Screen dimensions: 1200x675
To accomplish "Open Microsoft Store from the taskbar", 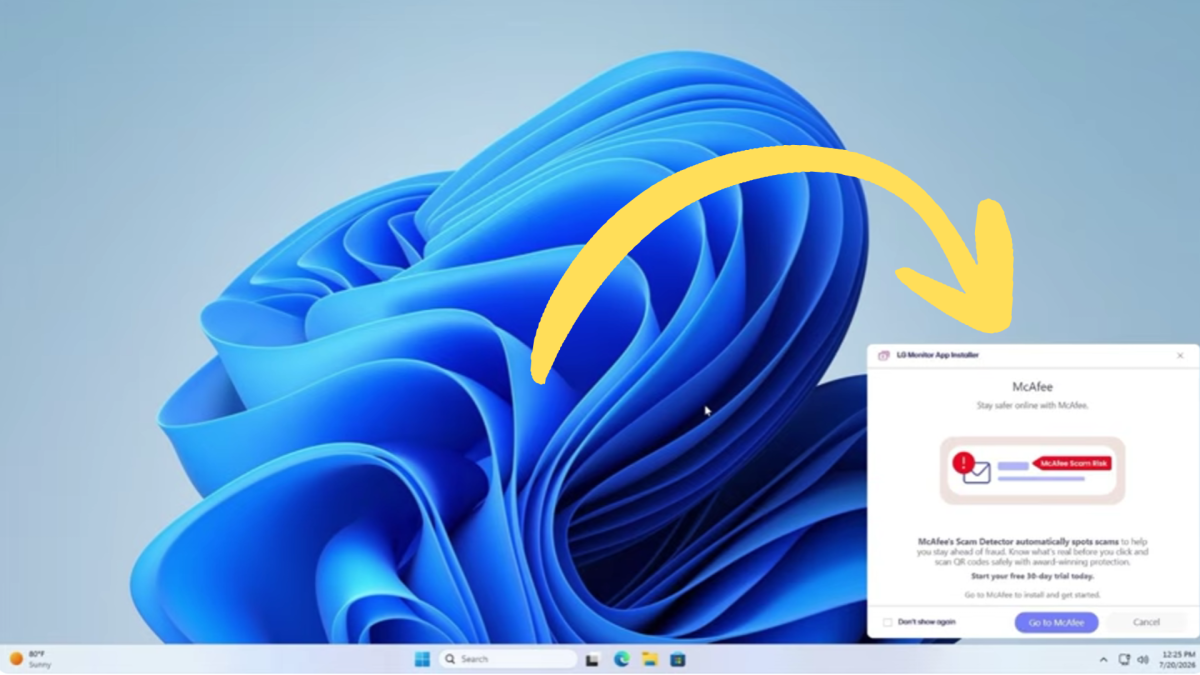I will [677, 659].
